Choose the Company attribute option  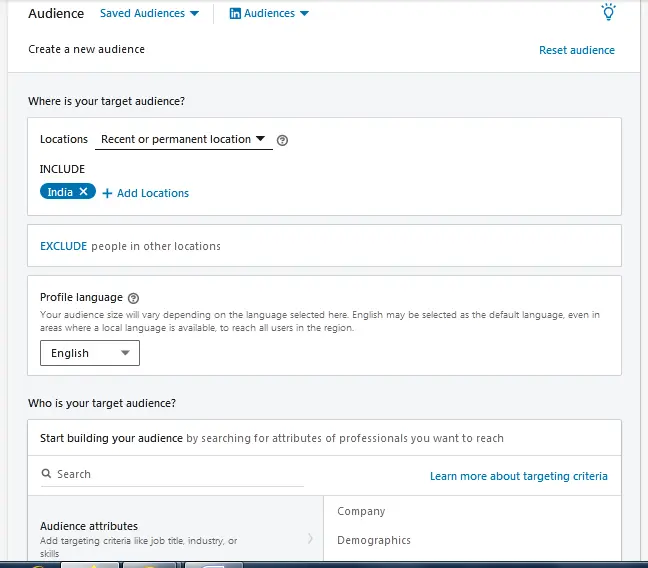click(361, 511)
